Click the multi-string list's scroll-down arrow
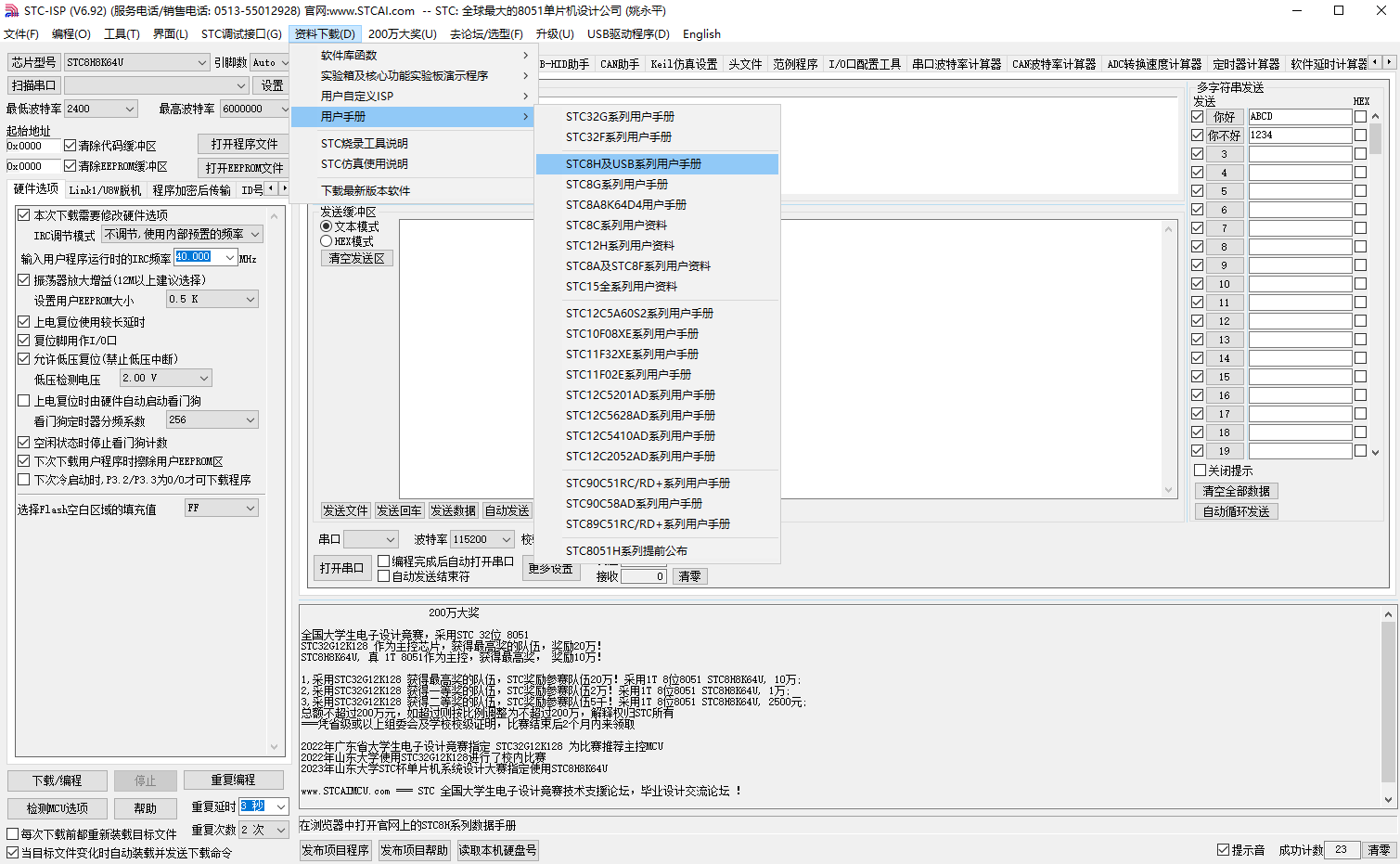 coord(1375,453)
